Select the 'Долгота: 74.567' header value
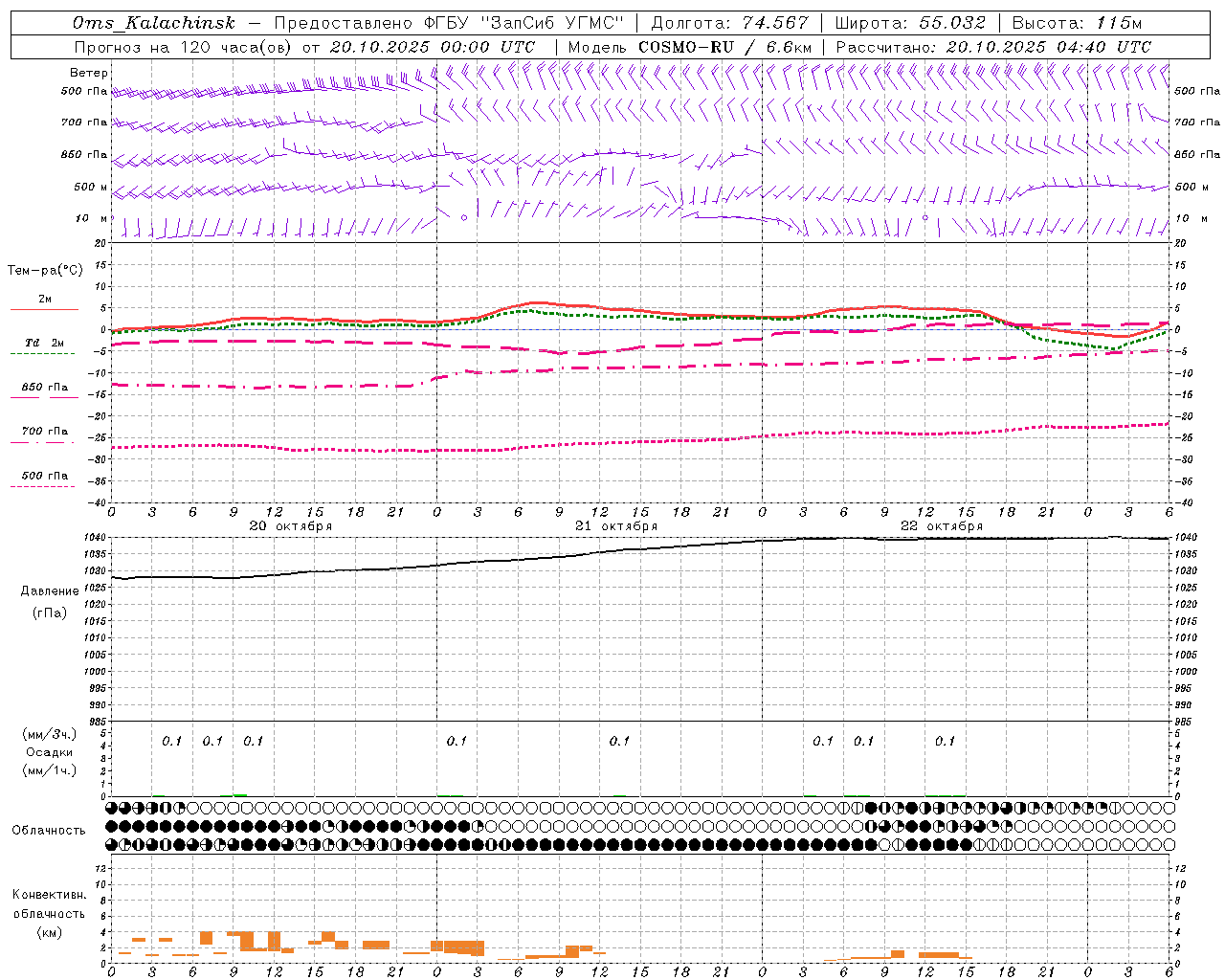The image size is (1225, 980). 730,23
